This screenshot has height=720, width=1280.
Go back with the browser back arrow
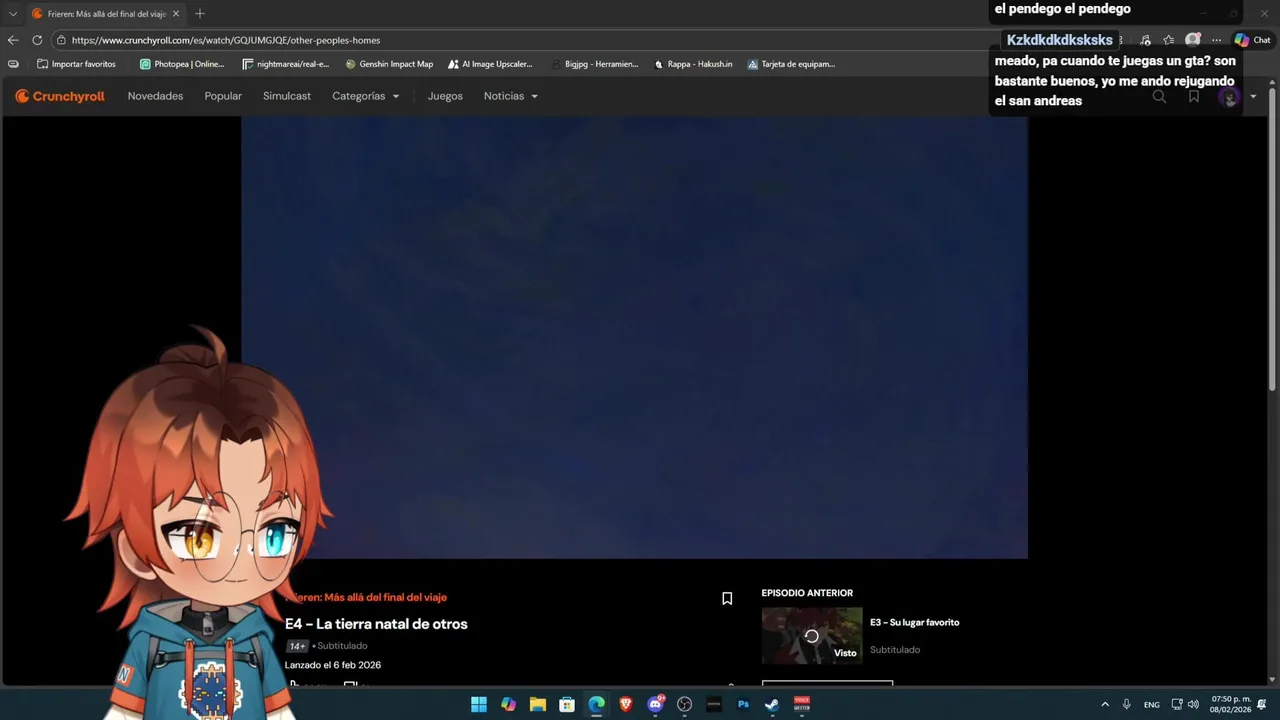(x=13, y=40)
